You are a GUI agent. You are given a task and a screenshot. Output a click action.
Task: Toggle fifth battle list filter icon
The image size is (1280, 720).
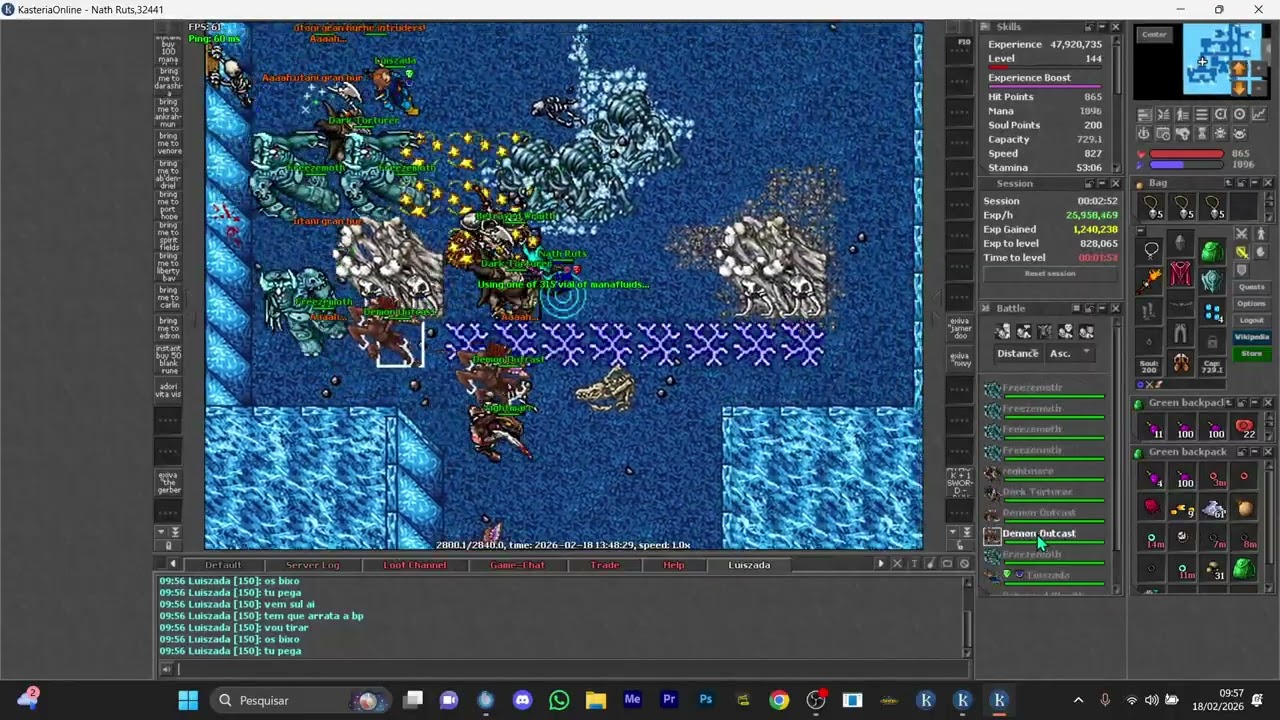[1087, 331]
